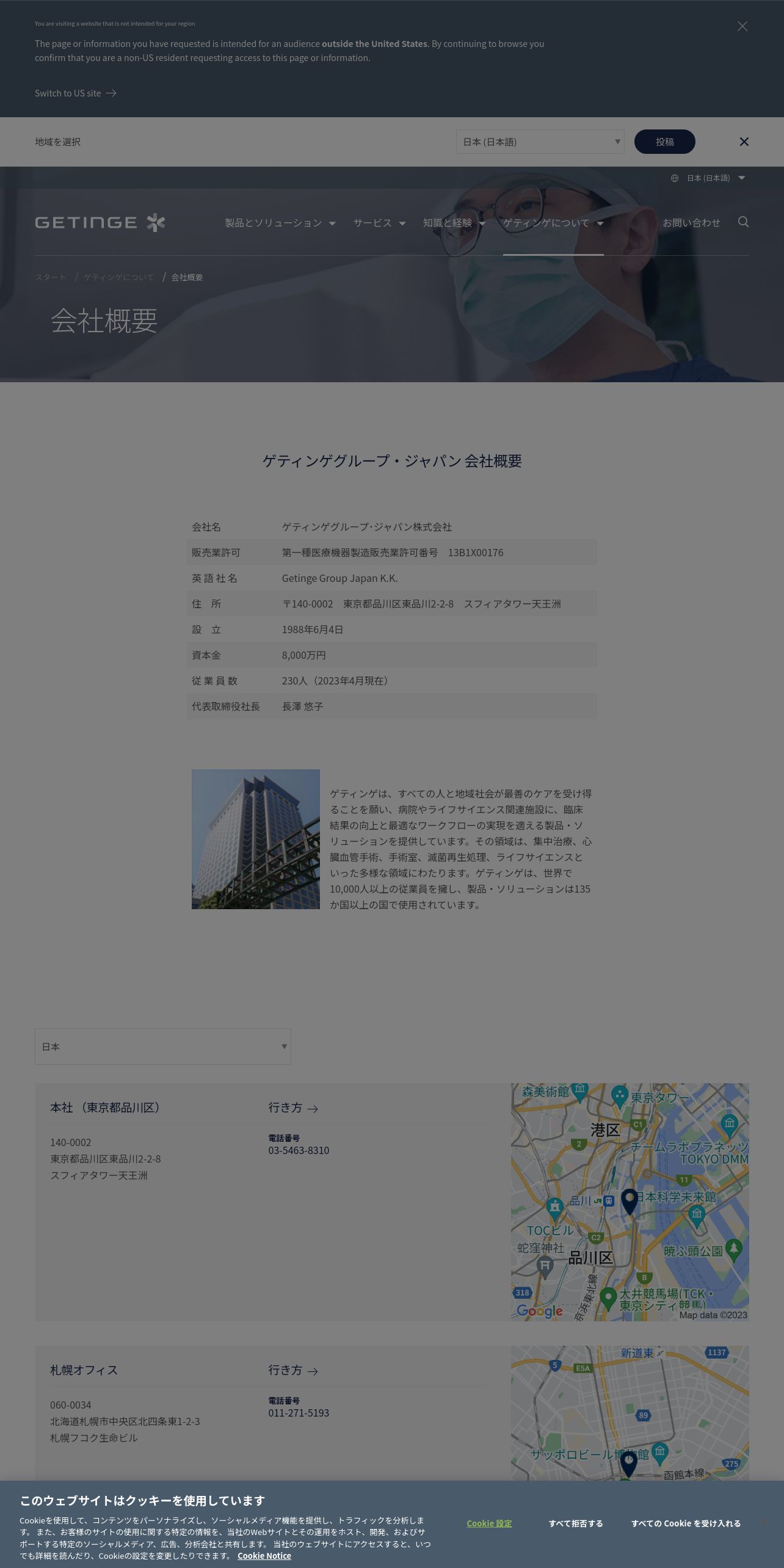Click the 森美術館 marker on map

[x=580, y=1092]
